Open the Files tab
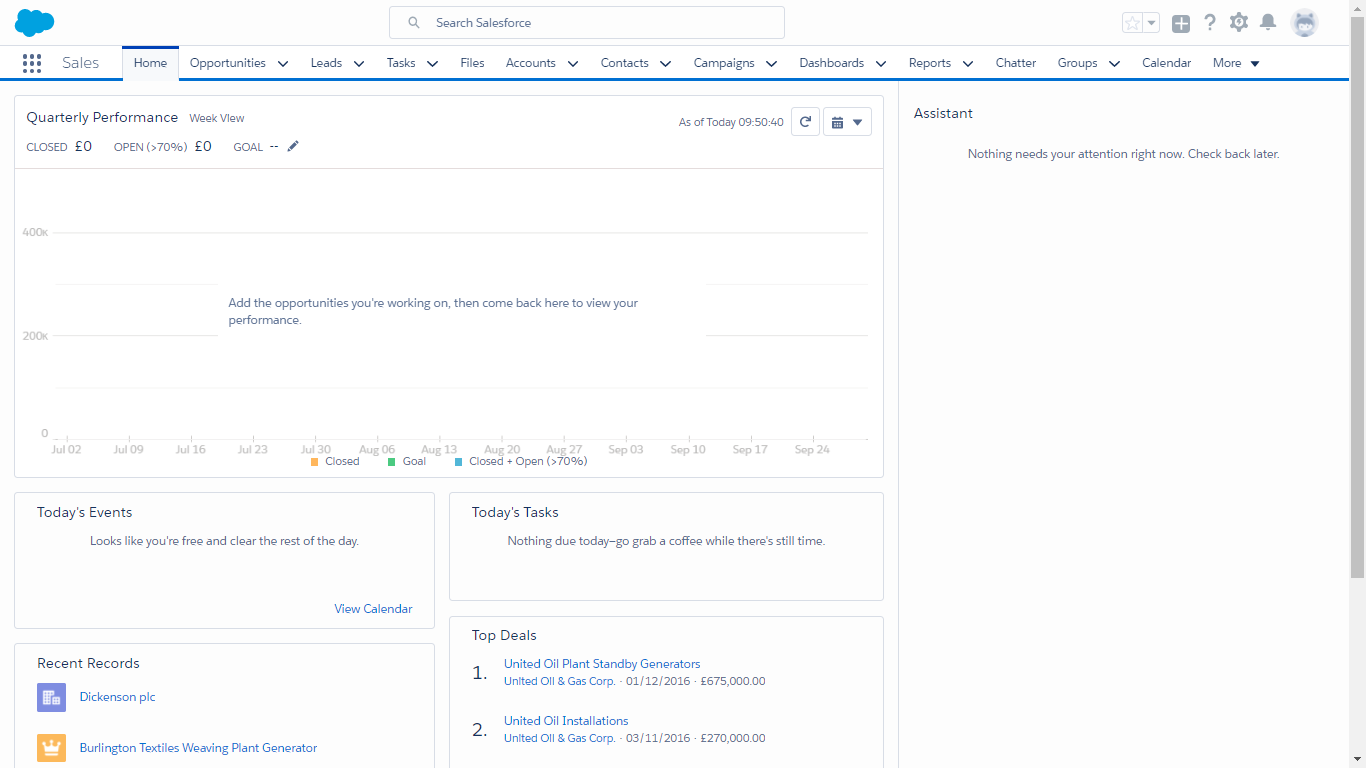 click(x=472, y=63)
